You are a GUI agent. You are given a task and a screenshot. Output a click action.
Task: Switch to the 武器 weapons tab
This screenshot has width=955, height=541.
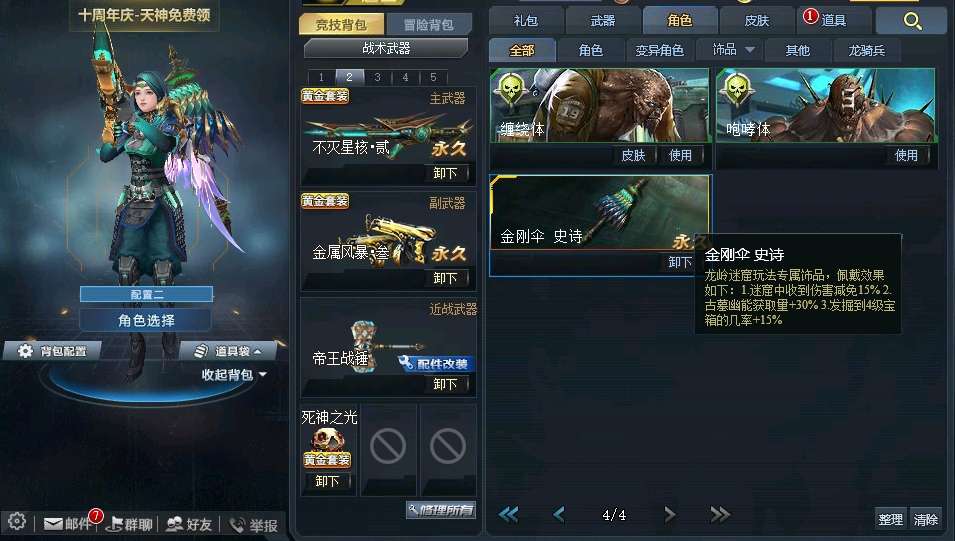pyautogui.click(x=603, y=21)
